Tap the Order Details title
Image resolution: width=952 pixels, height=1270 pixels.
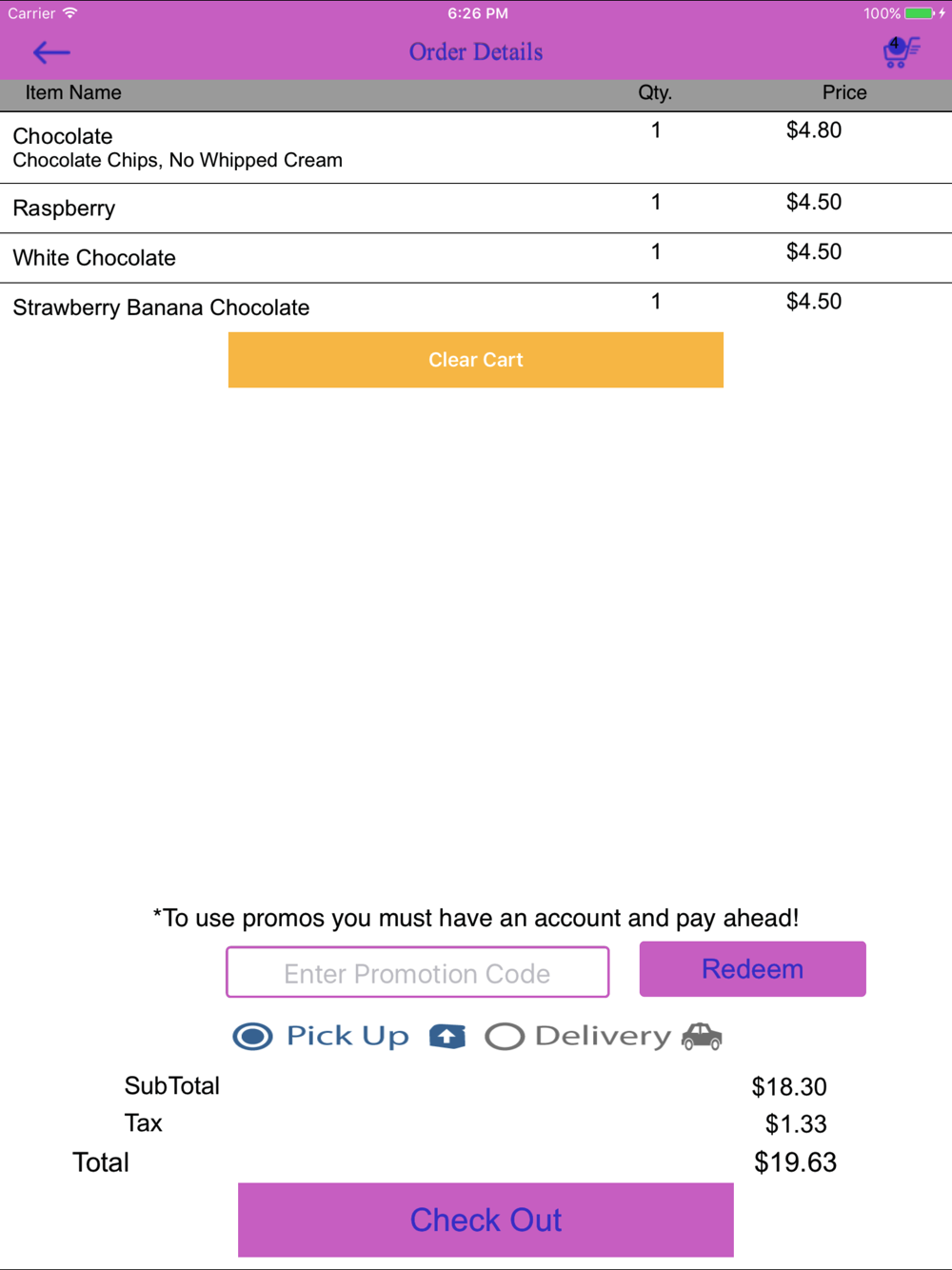pos(476,52)
